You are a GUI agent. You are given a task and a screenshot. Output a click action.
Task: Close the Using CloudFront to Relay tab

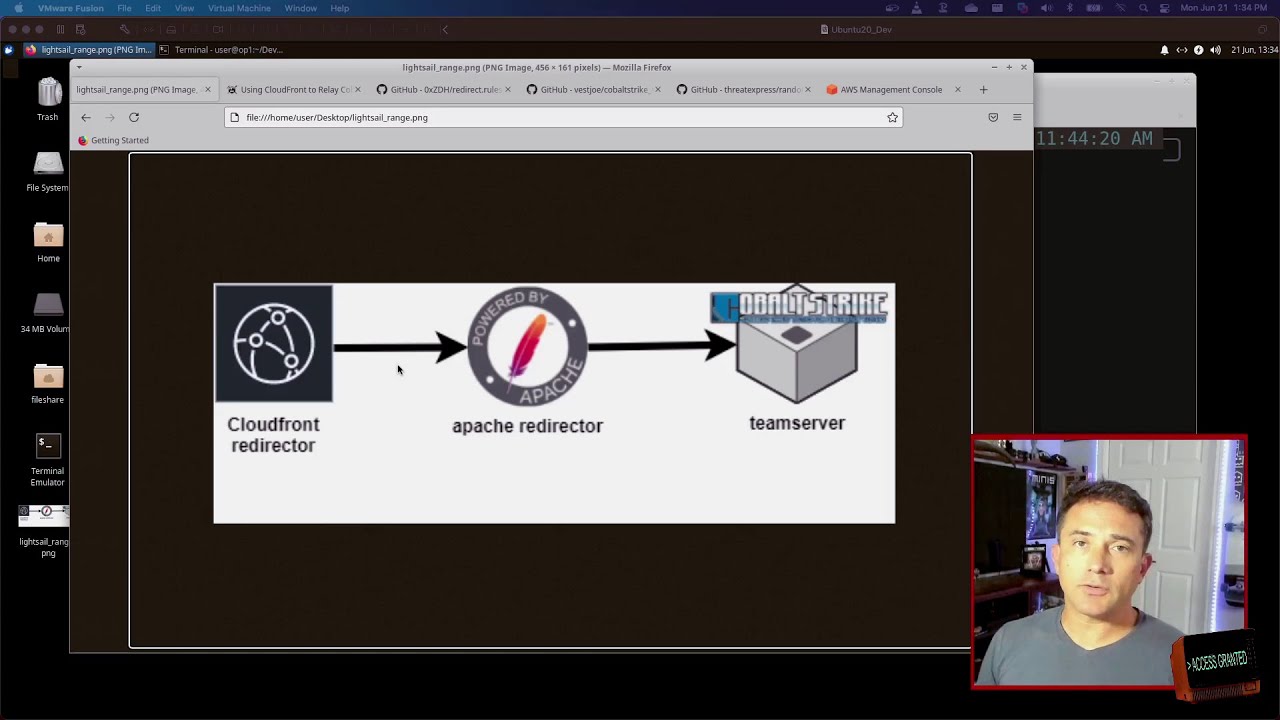[x=357, y=89]
